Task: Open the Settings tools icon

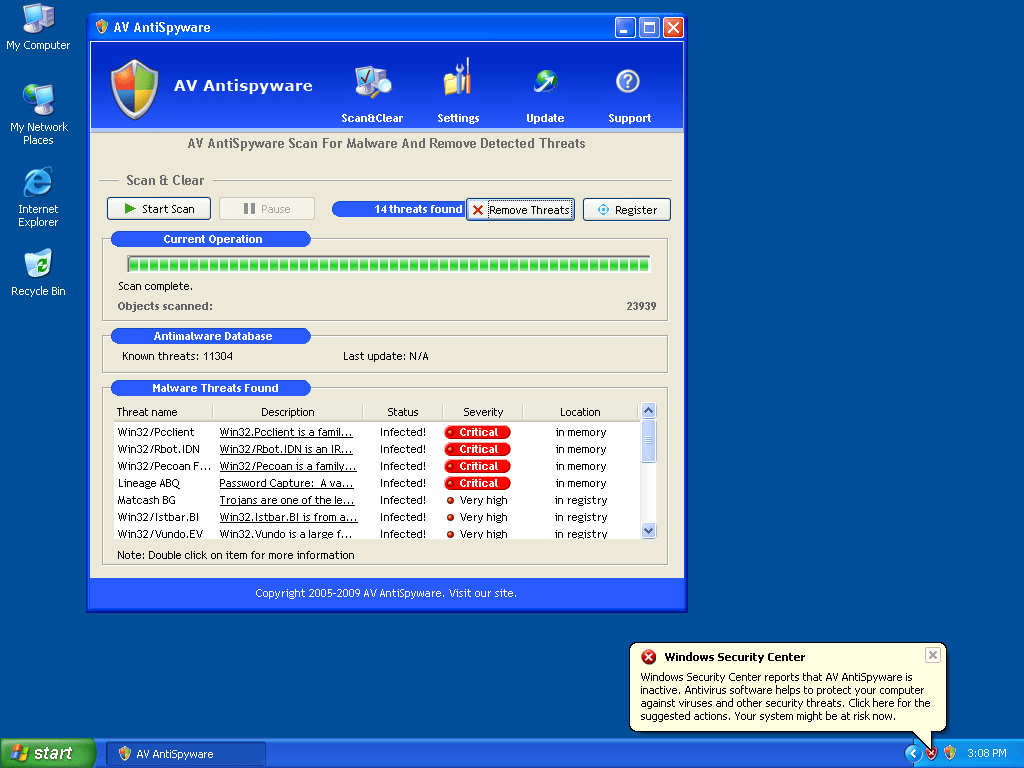Action: click(x=457, y=80)
